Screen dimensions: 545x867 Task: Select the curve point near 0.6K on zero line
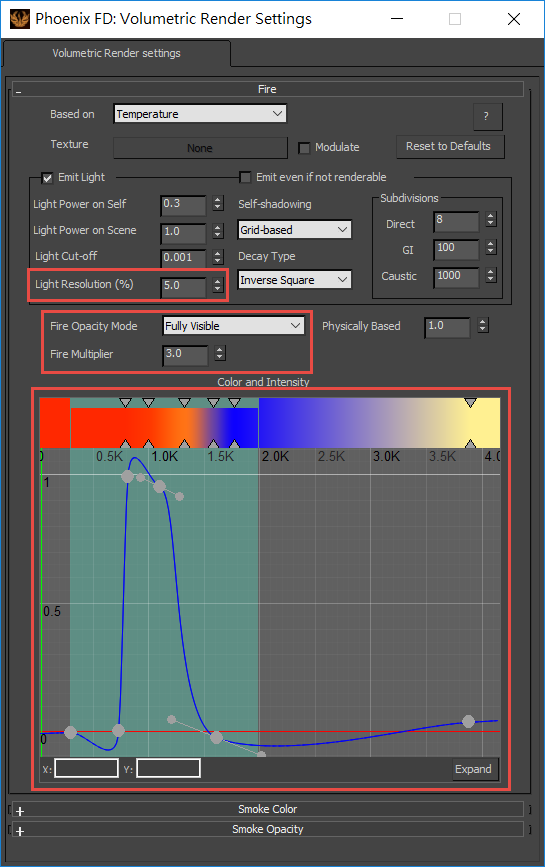pos(118,731)
